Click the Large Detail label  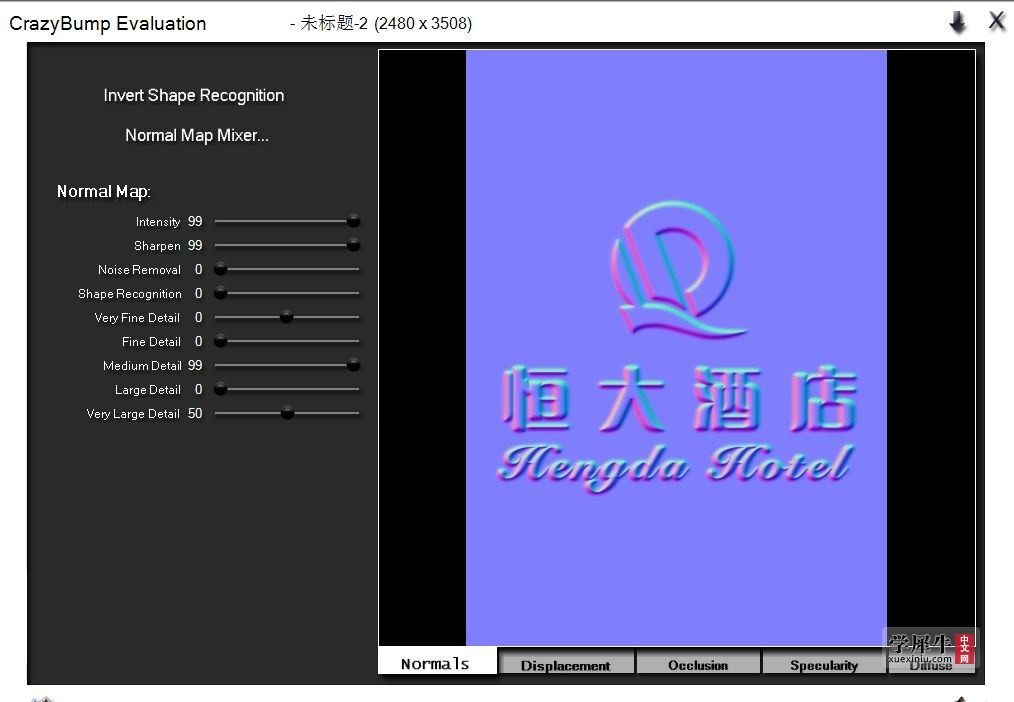click(x=147, y=390)
